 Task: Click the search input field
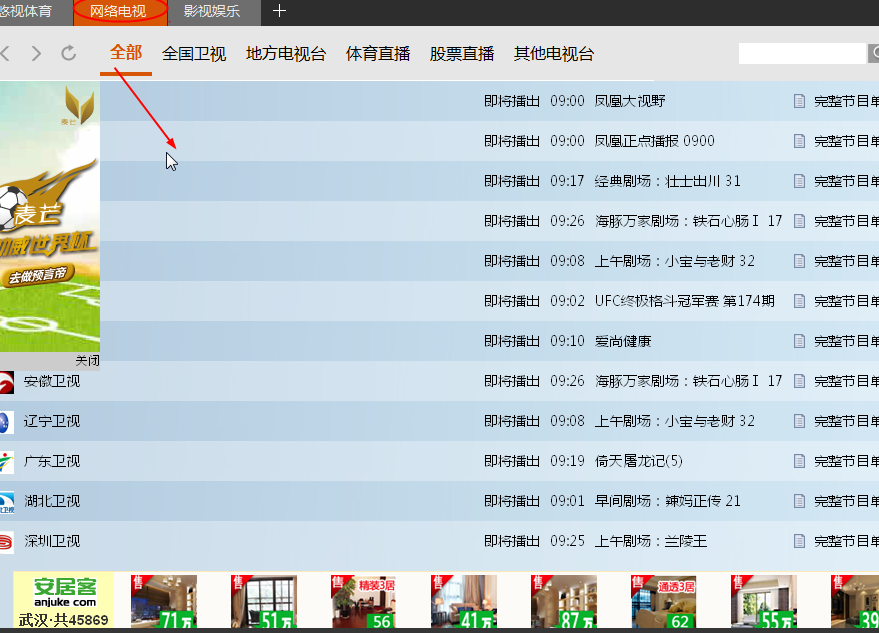point(801,54)
